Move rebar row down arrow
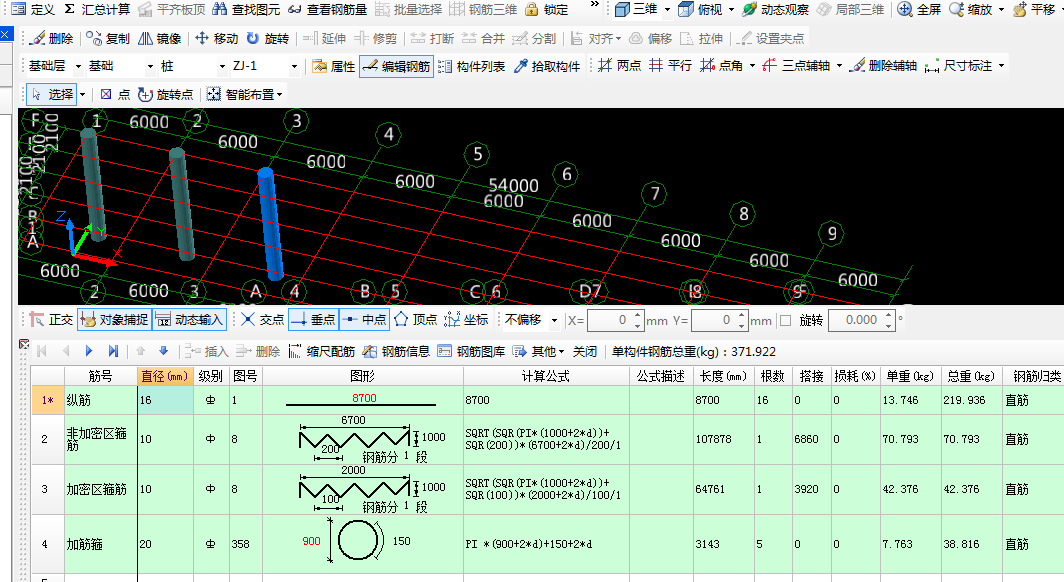The image size is (1064, 582). pos(164,351)
